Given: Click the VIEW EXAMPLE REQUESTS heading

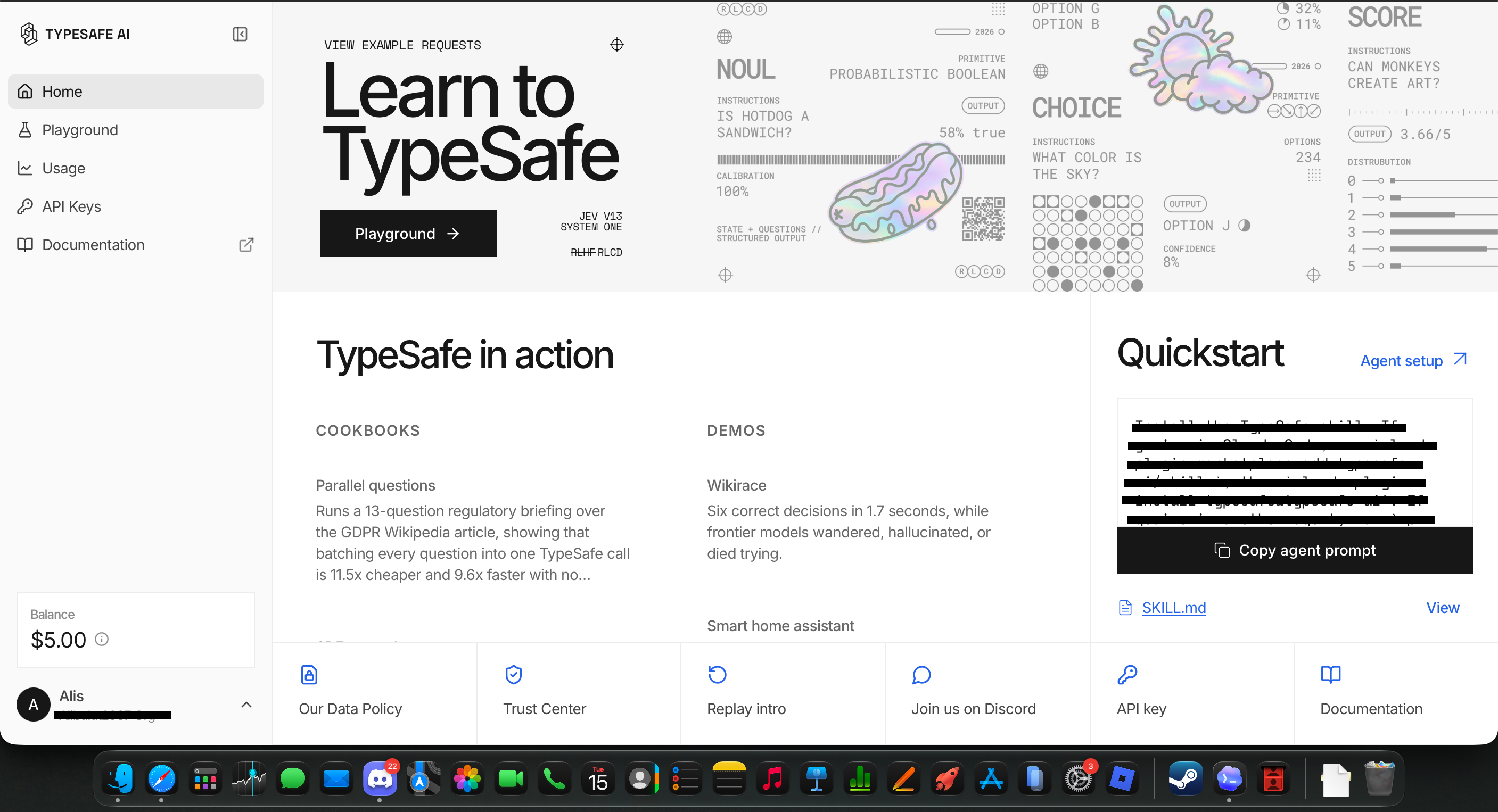Looking at the screenshot, I should (x=402, y=45).
